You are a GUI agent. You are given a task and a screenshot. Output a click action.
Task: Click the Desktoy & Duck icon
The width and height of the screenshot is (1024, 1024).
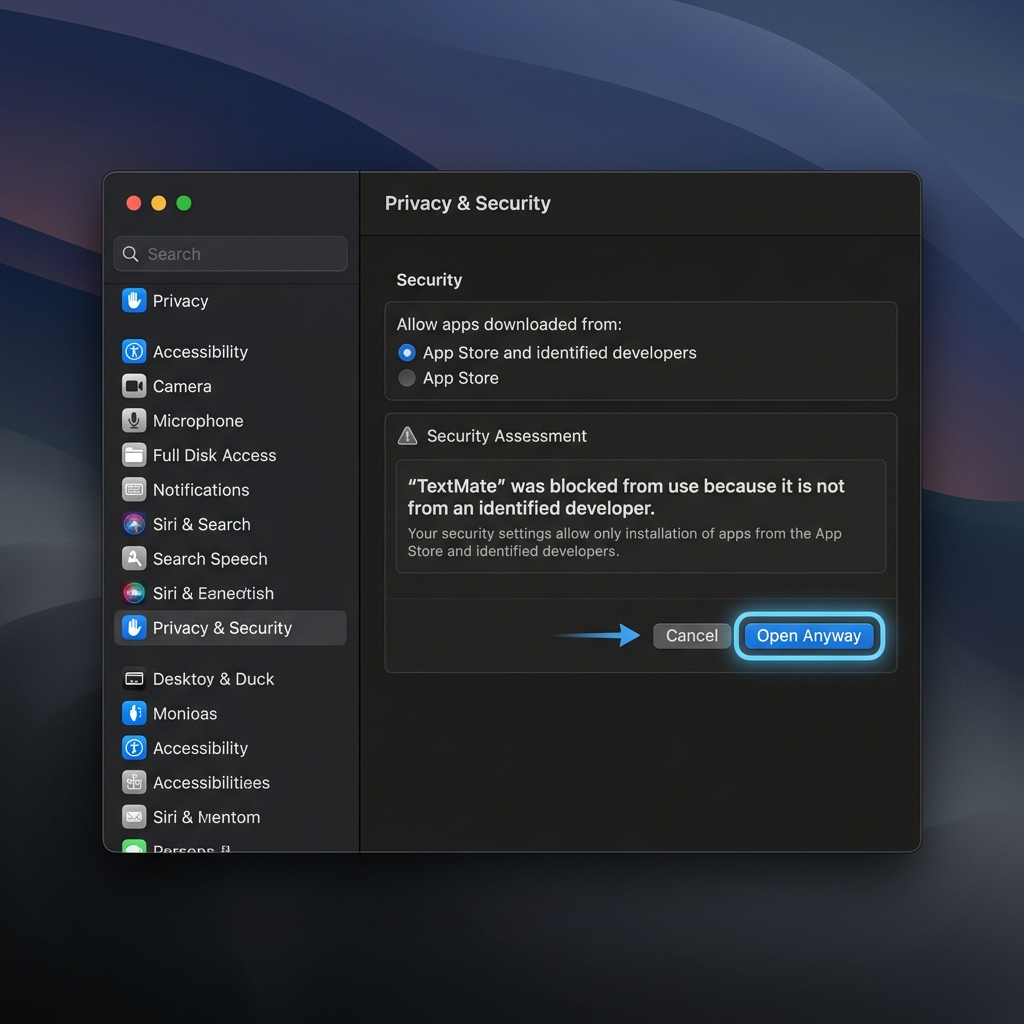click(x=133, y=678)
